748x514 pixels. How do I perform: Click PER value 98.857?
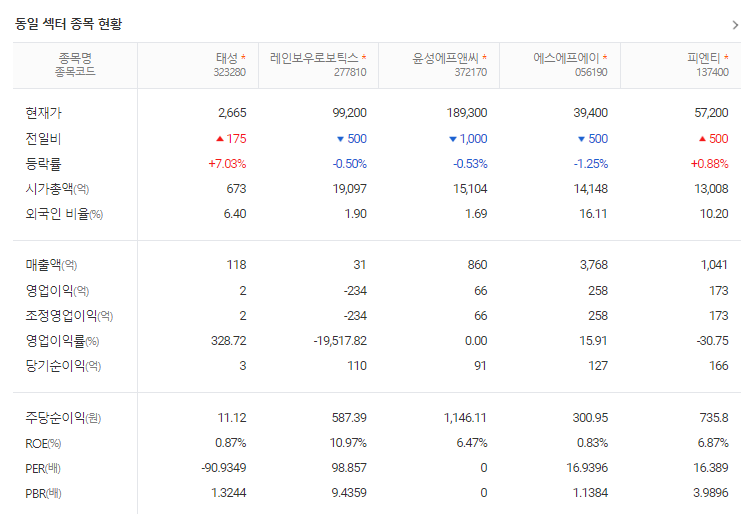pyautogui.click(x=349, y=468)
